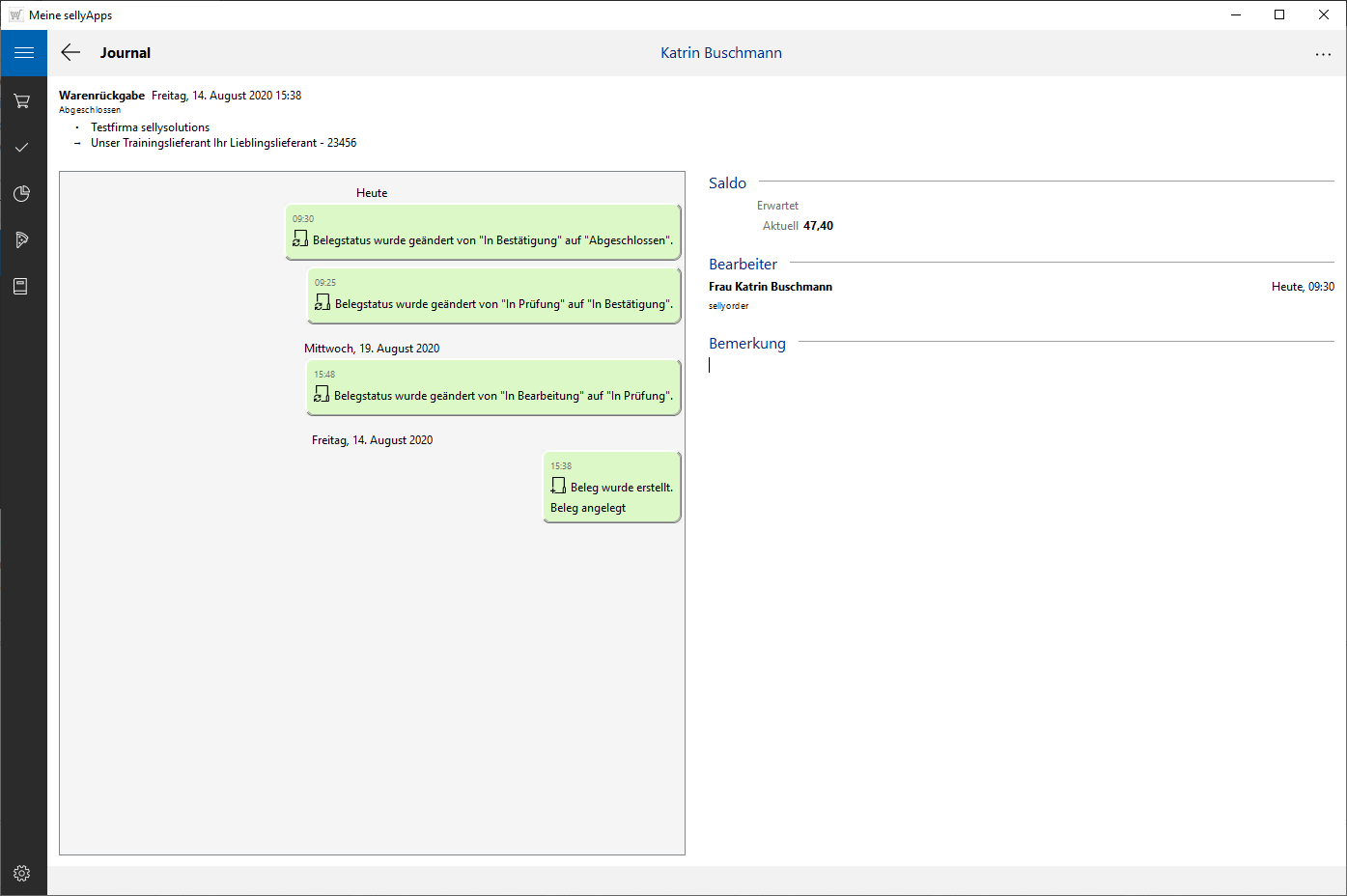Click the send document sidebar icon
The width and height of the screenshot is (1347, 896).
point(22,240)
